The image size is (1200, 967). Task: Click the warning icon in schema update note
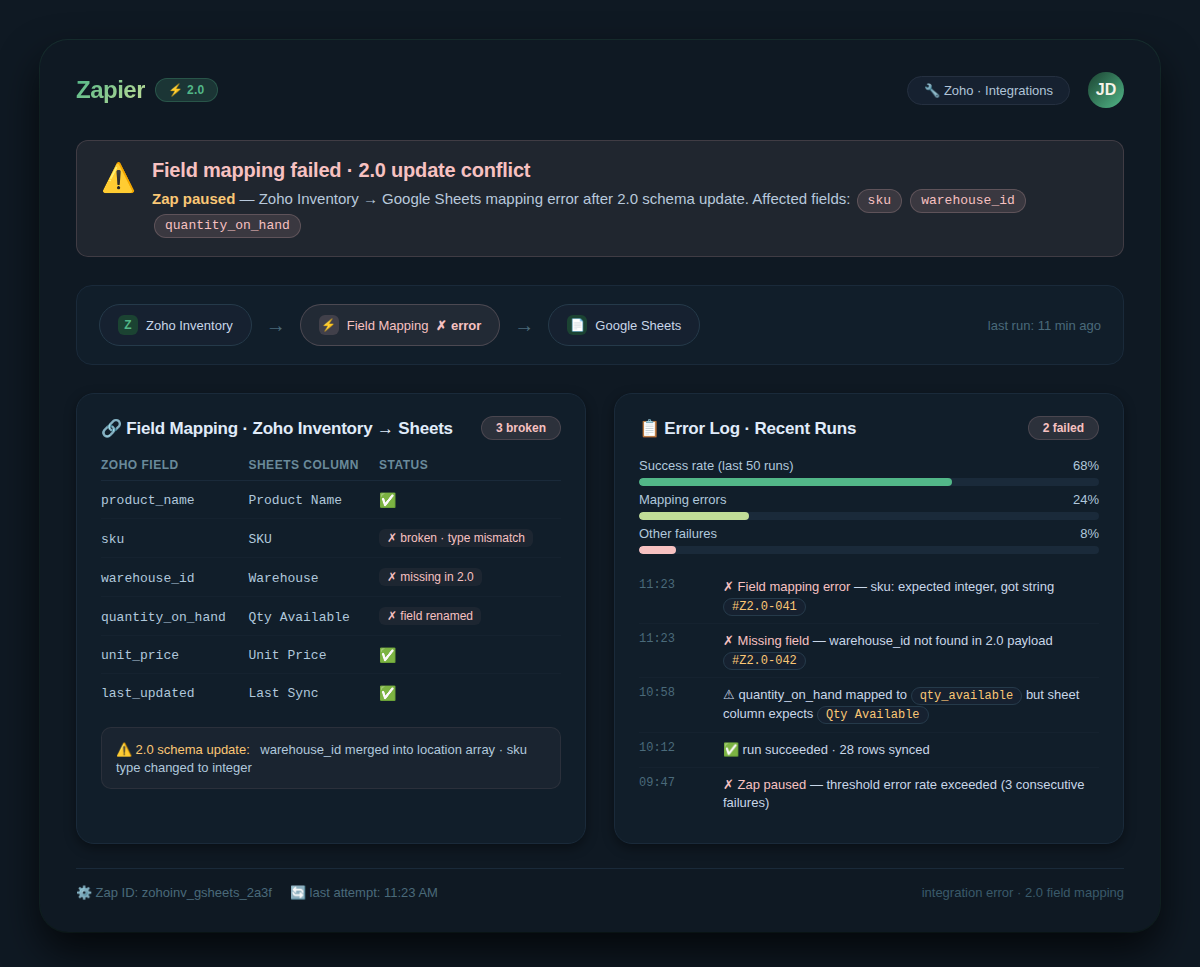click(x=124, y=749)
